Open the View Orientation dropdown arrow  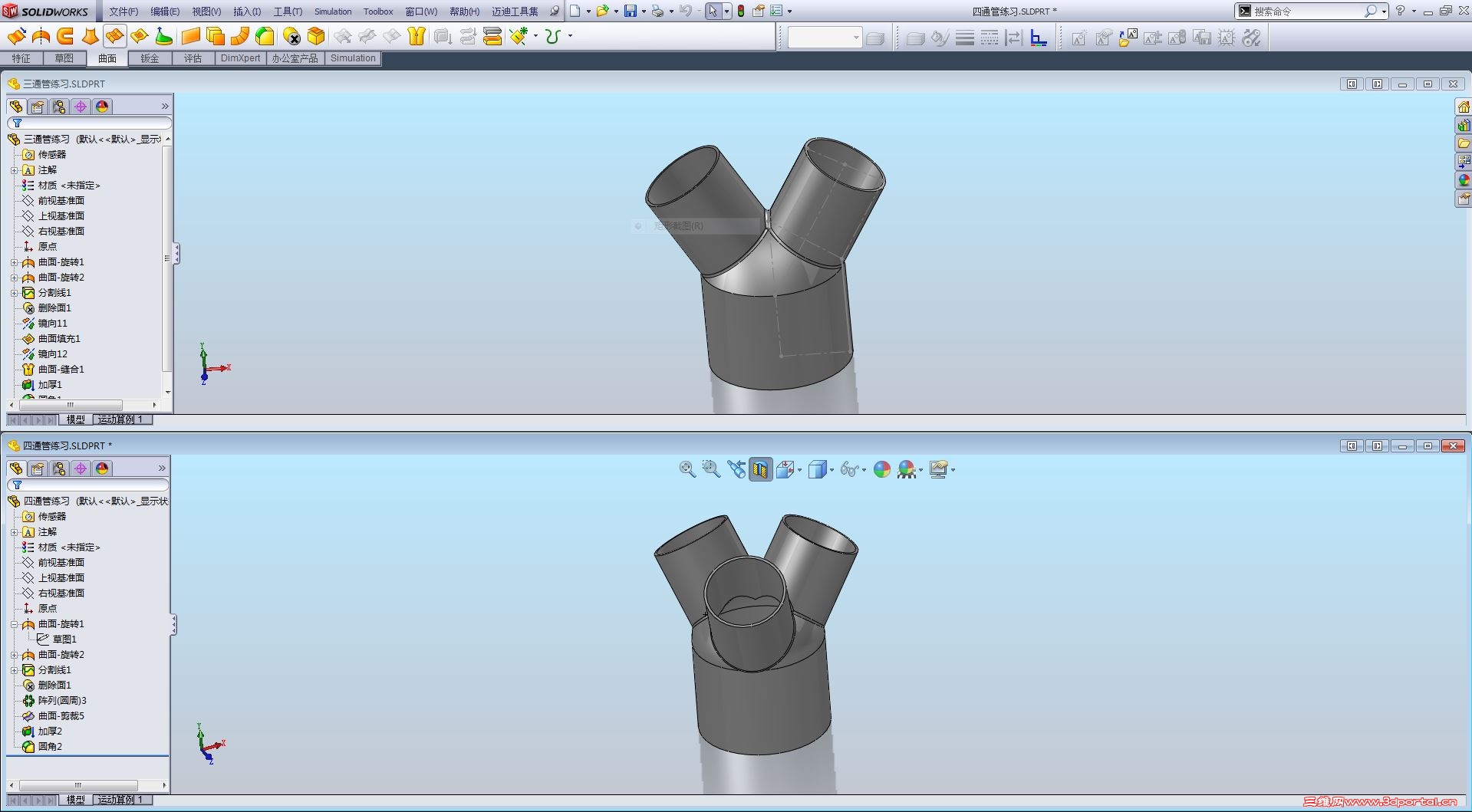point(800,470)
